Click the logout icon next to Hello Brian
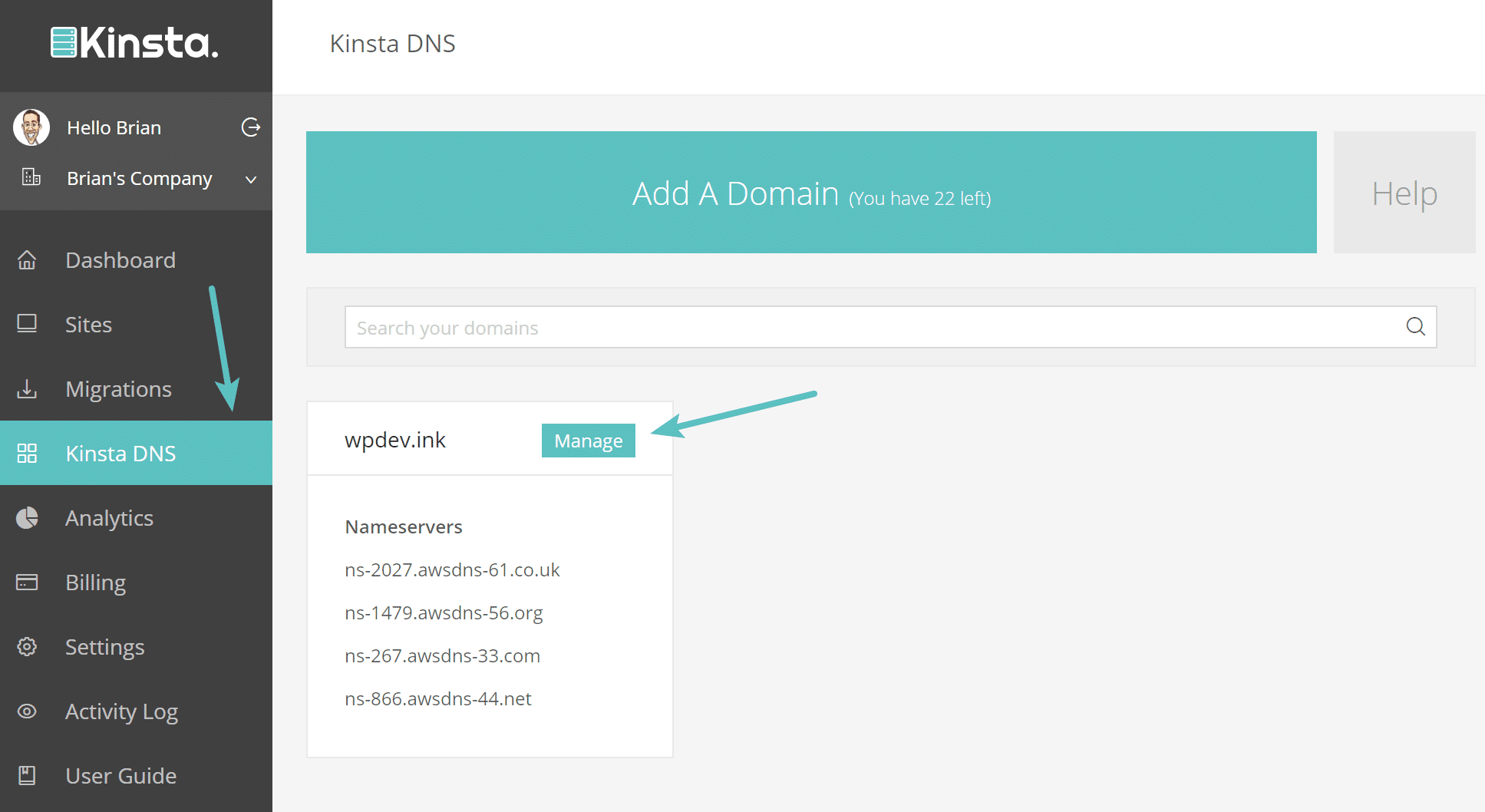Viewport: 1485px width, 812px height. [x=251, y=127]
